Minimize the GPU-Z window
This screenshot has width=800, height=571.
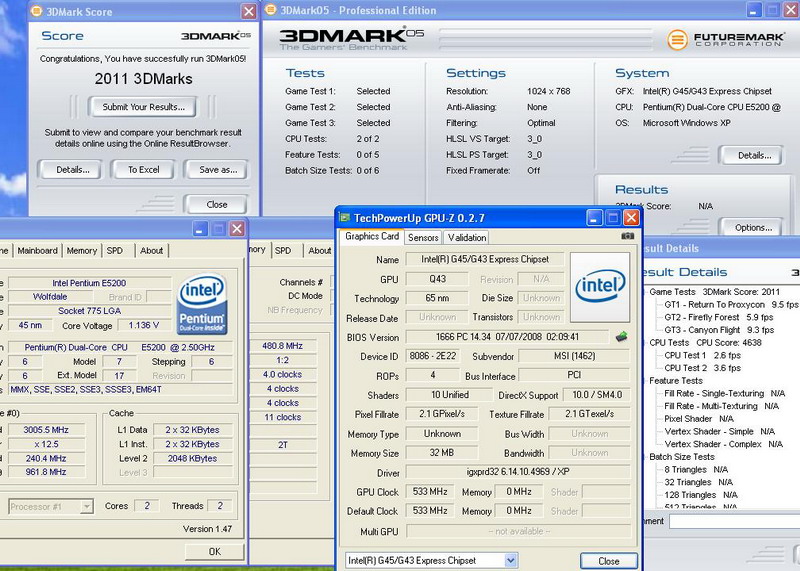click(x=594, y=218)
